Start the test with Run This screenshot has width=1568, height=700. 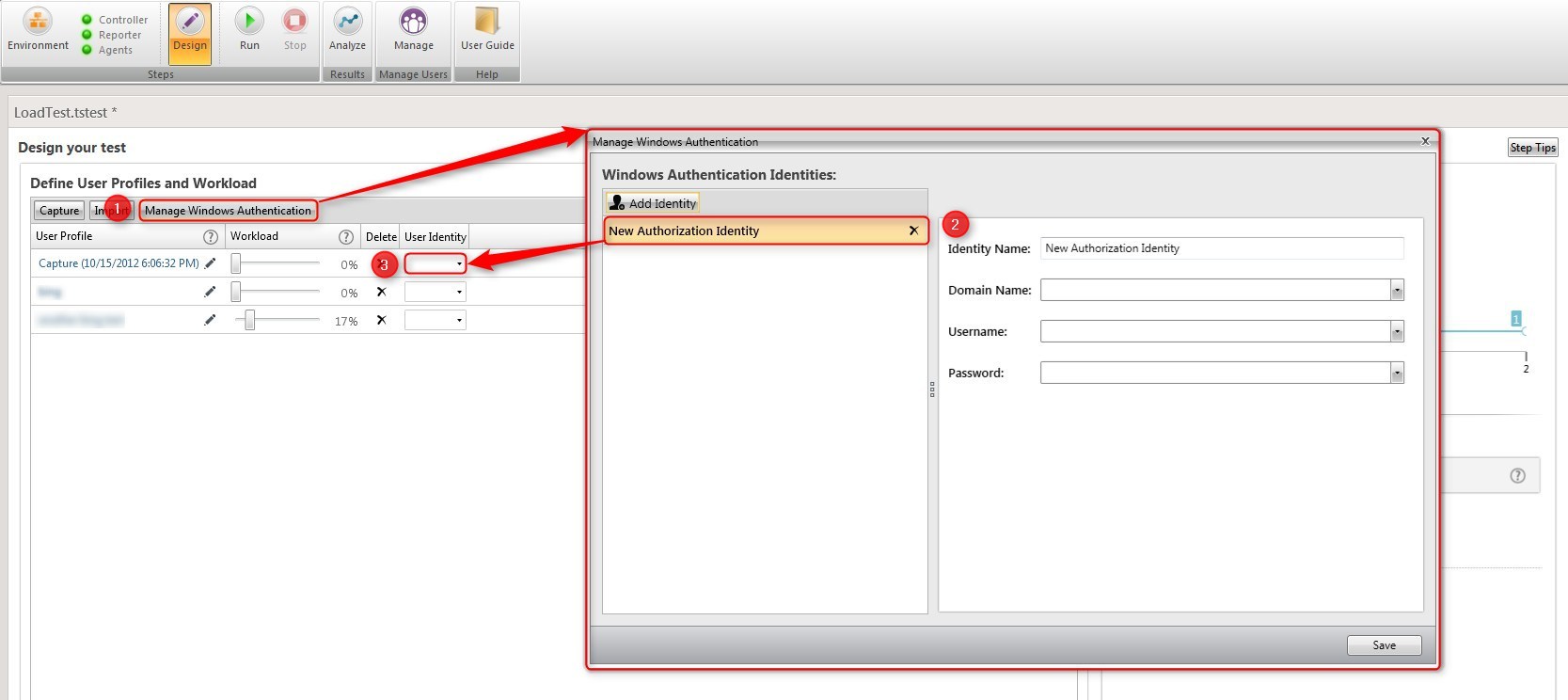(249, 31)
